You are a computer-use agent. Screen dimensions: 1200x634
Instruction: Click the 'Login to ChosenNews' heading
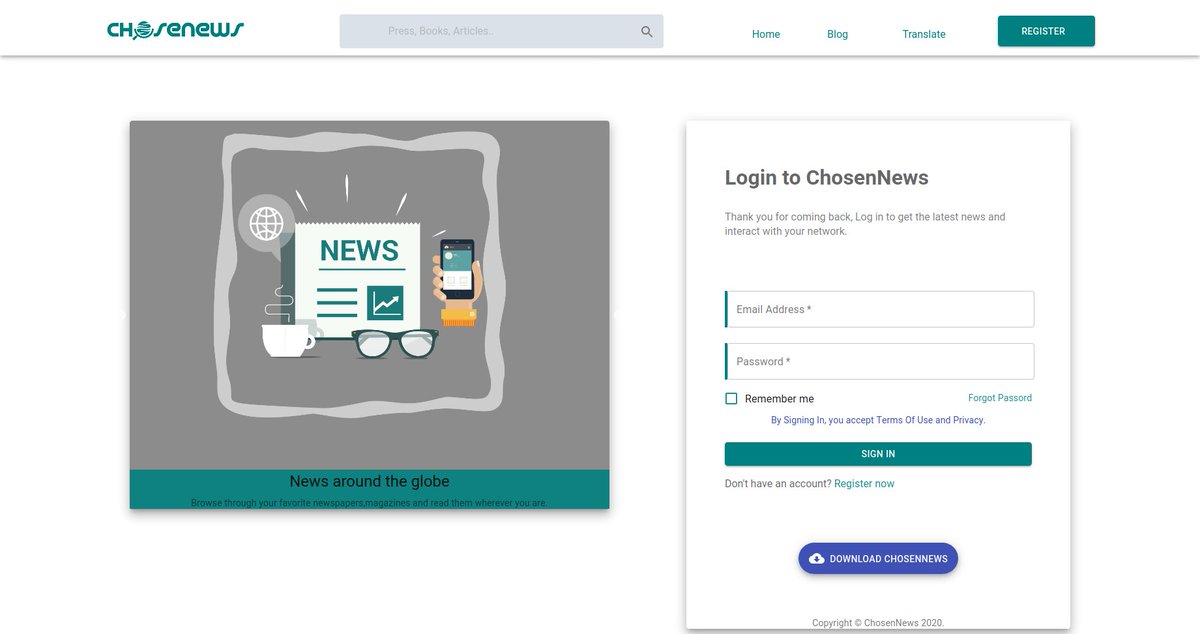[x=826, y=178]
